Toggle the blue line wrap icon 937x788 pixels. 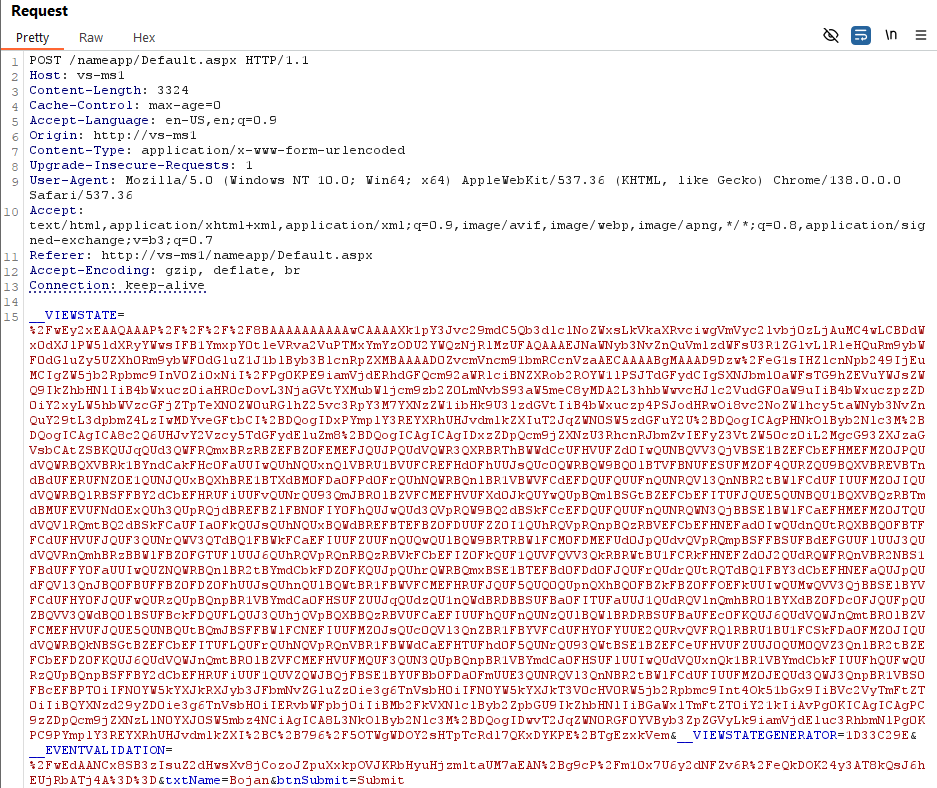click(x=861, y=35)
